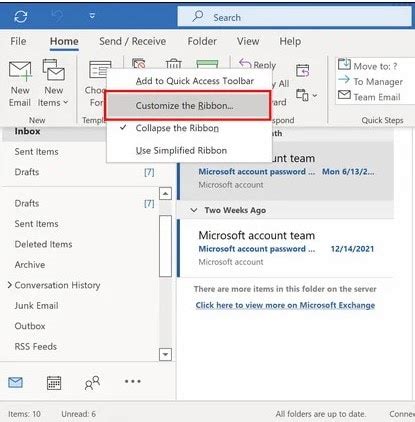The image size is (415, 422).
Task: Open the Junk Email folder
Action: coord(36,306)
